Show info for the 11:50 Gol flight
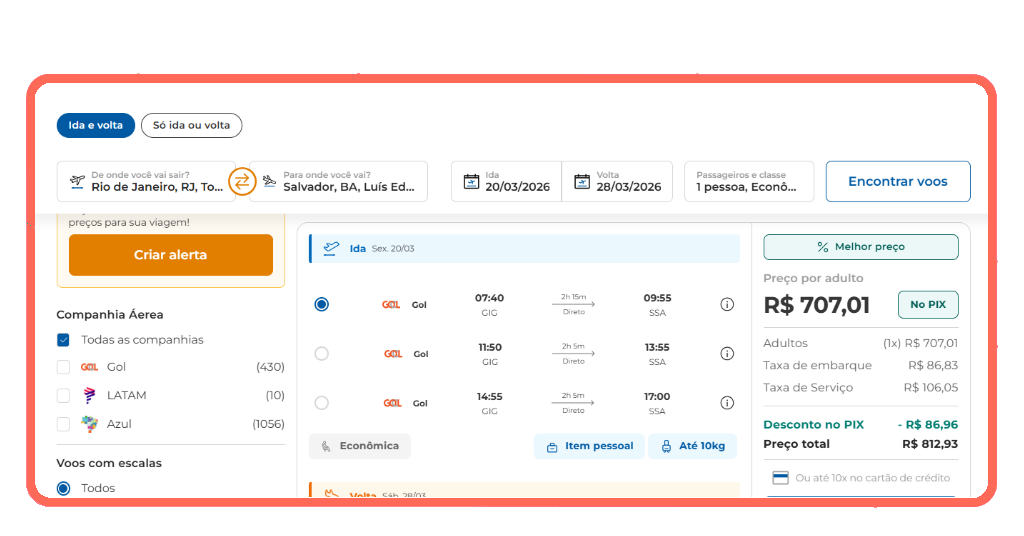 coord(727,353)
